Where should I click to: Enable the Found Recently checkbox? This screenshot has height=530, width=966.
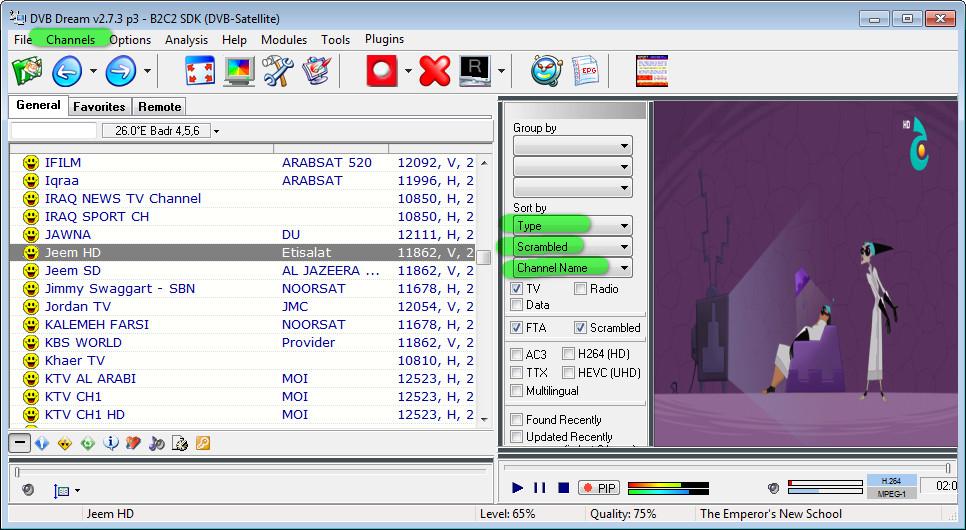click(516, 420)
